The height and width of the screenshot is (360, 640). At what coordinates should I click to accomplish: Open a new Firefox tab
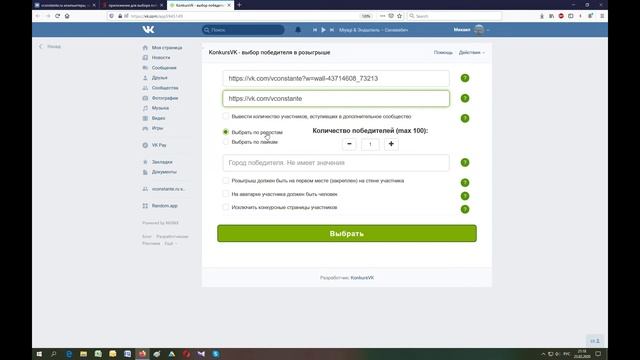[239, 5]
